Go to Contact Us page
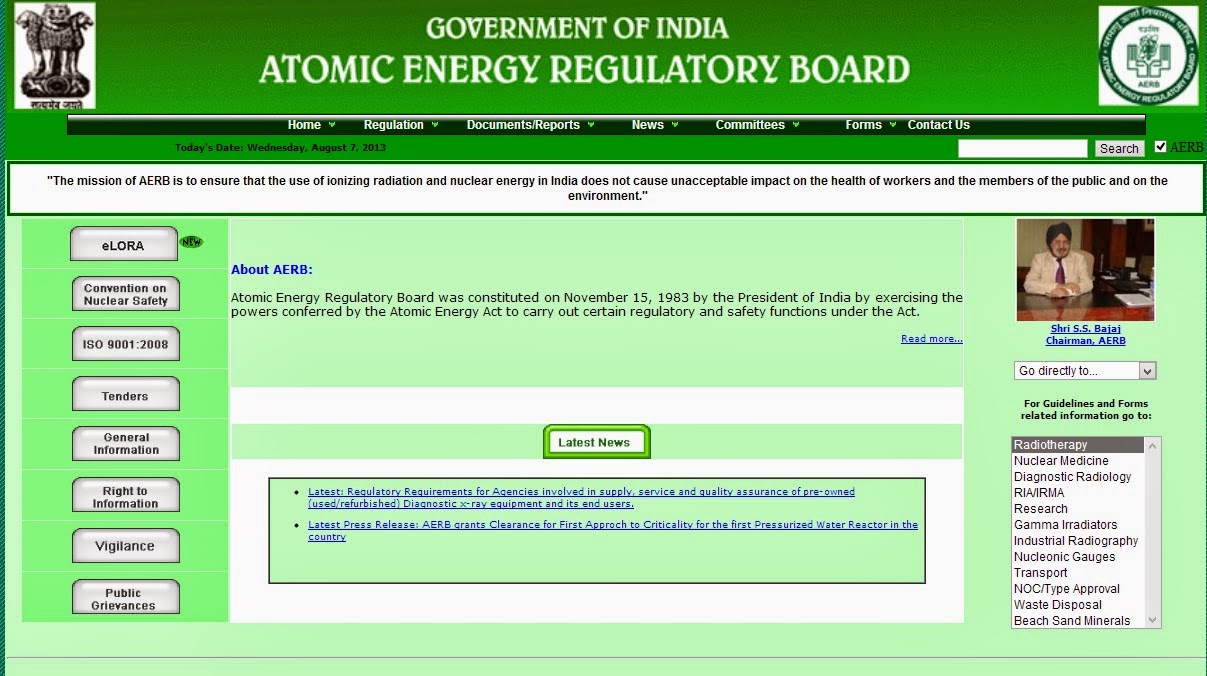This screenshot has width=1207, height=676. click(x=938, y=125)
